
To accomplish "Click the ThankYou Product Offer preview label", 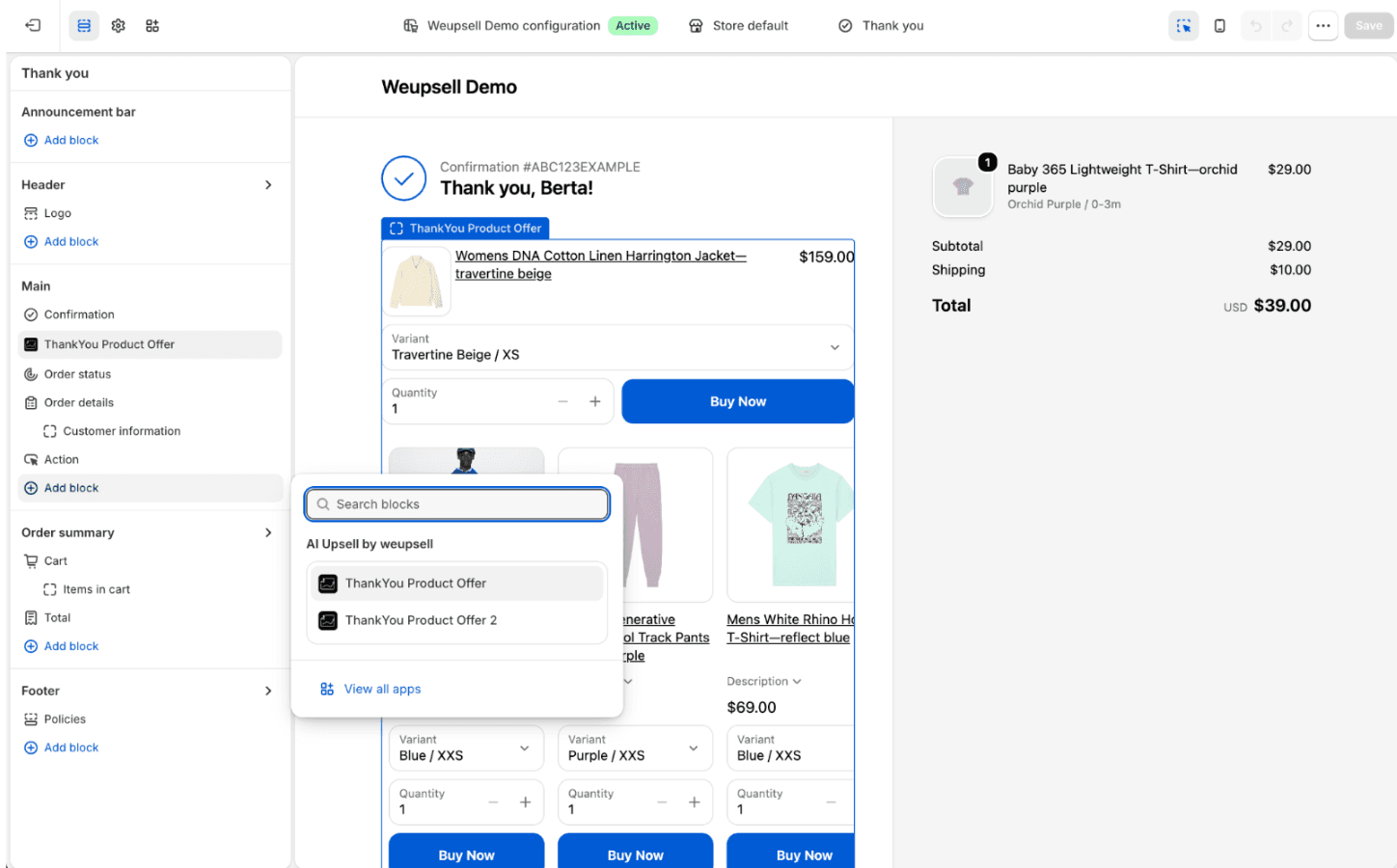I will [x=466, y=229].
